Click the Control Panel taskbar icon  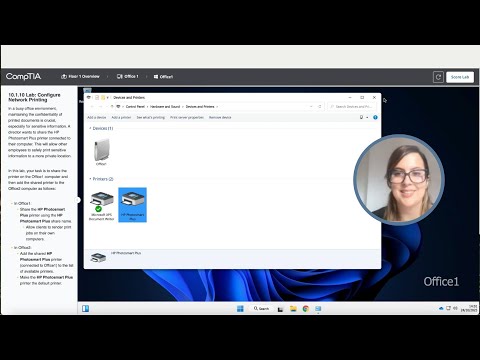click(318, 309)
